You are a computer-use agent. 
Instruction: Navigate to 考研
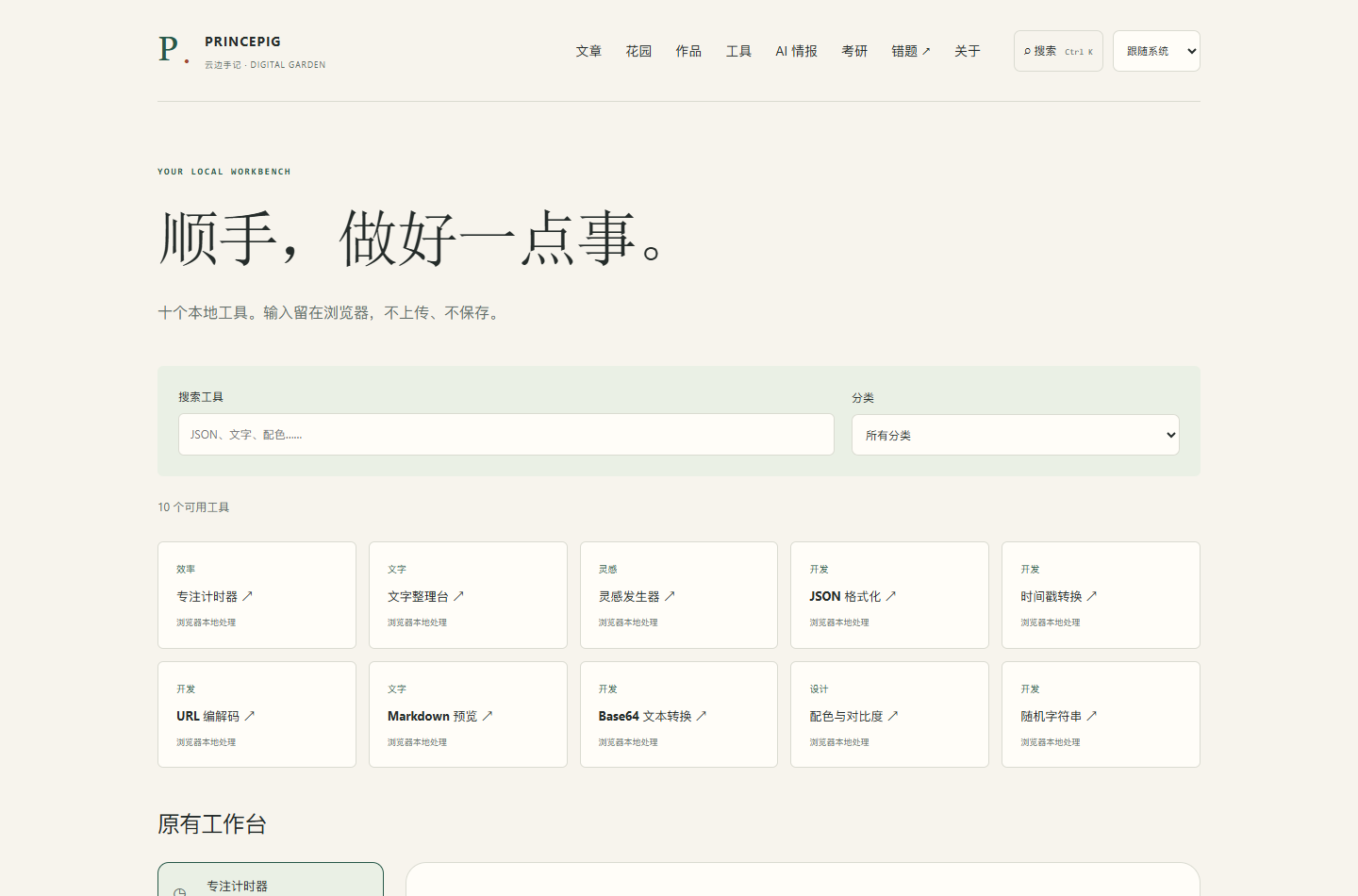click(x=854, y=51)
